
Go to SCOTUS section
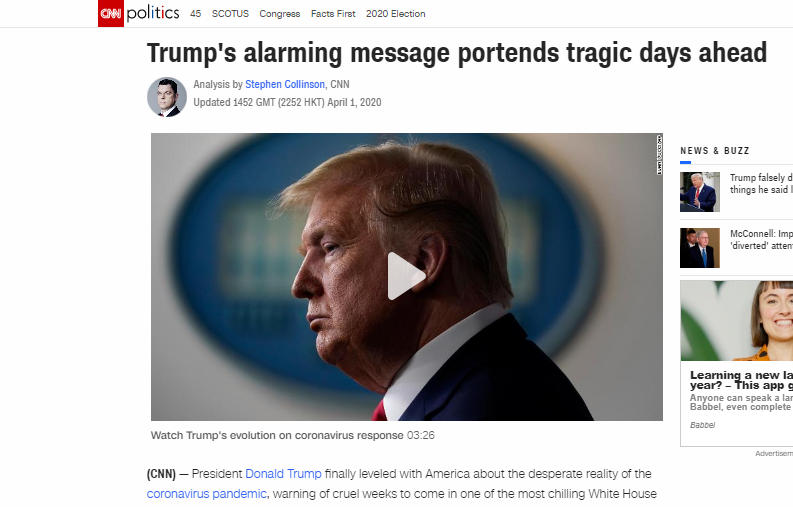click(230, 14)
